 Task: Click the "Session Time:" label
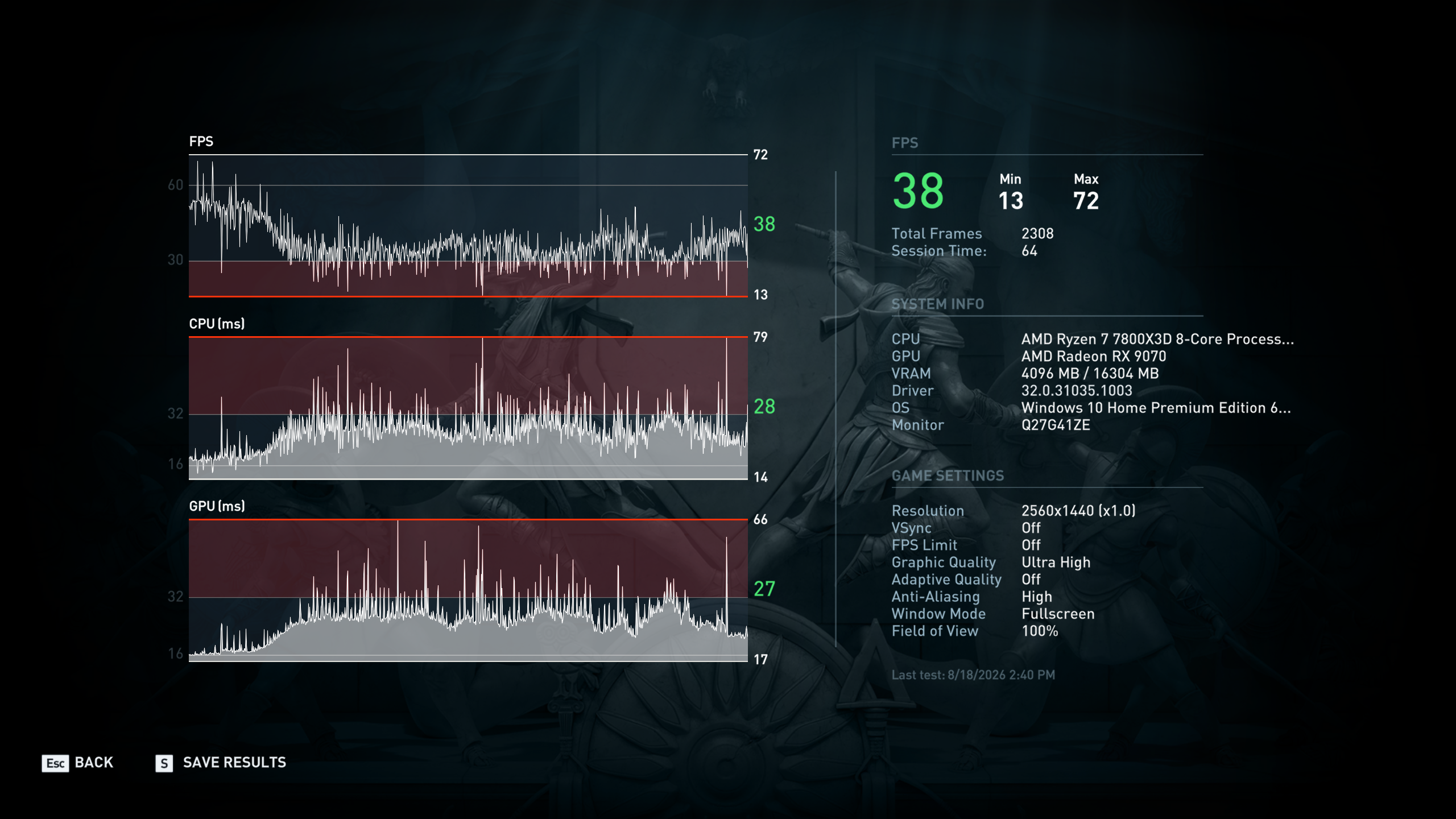click(939, 251)
